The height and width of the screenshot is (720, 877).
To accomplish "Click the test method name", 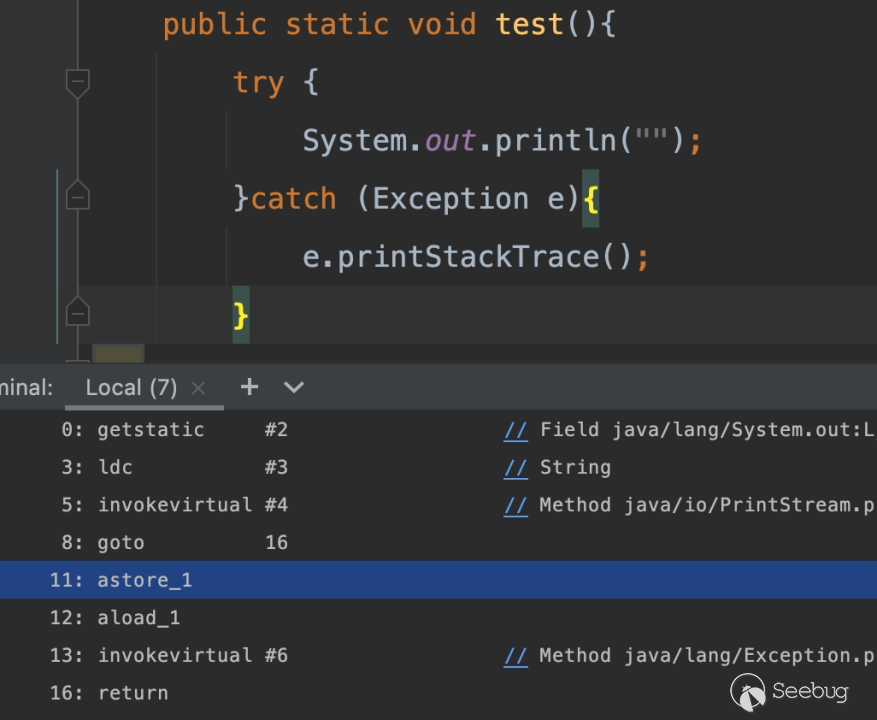I will 529,24.
